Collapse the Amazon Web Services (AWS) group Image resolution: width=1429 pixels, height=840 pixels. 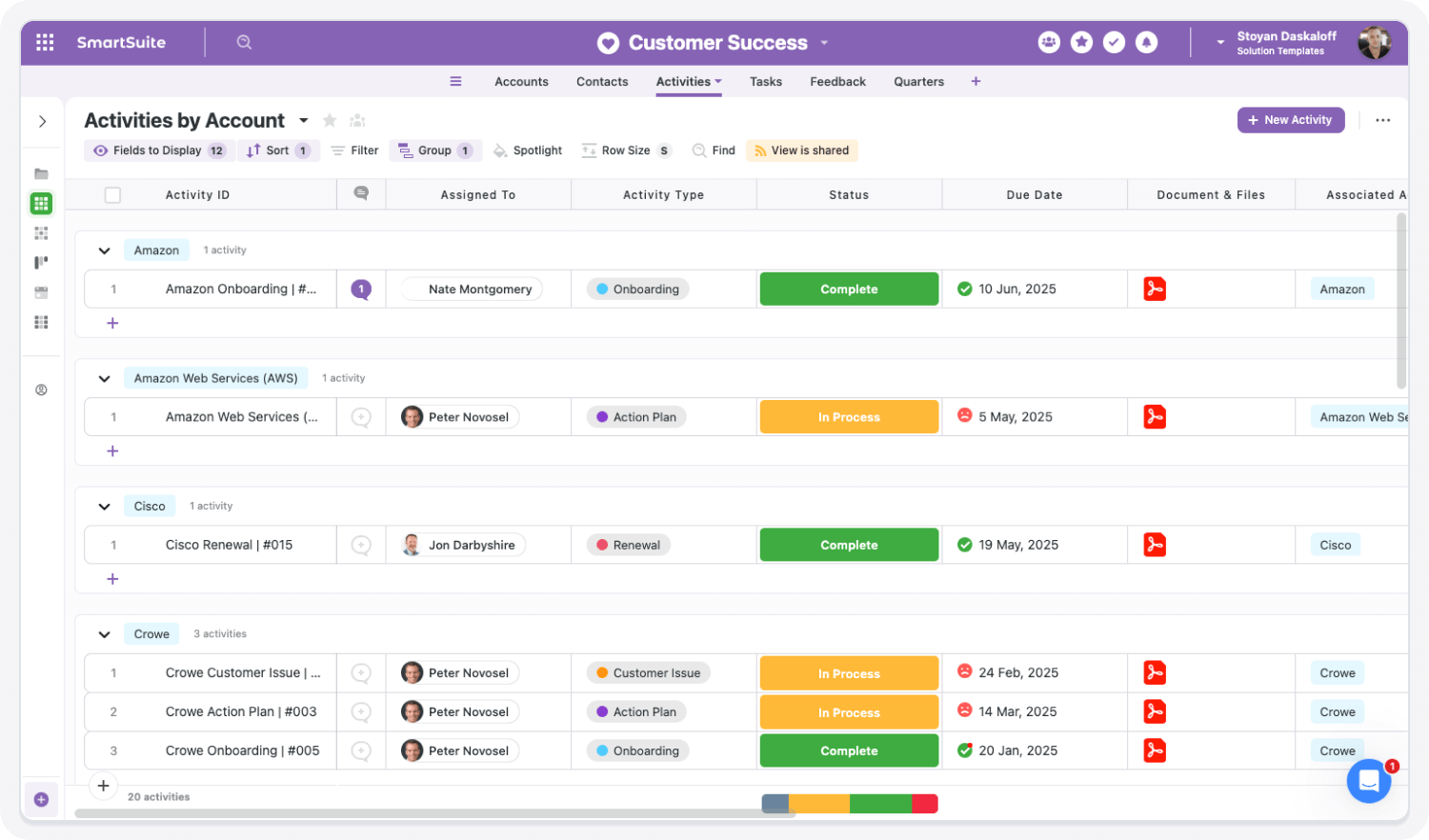[104, 379]
